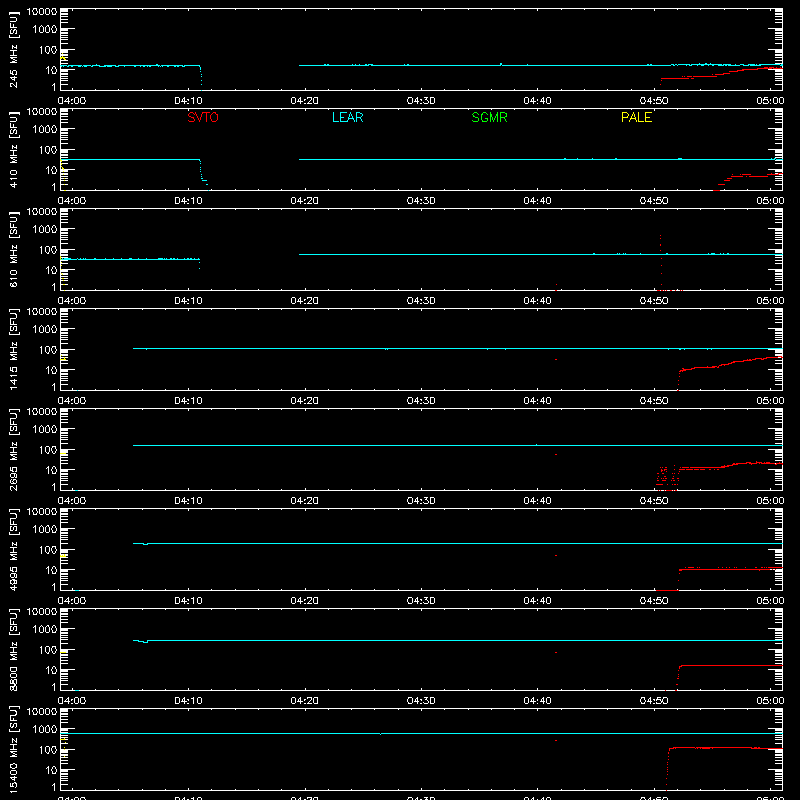
Task: Click red SVTO spike in 610 MHz plot
Action: [x=661, y=263]
